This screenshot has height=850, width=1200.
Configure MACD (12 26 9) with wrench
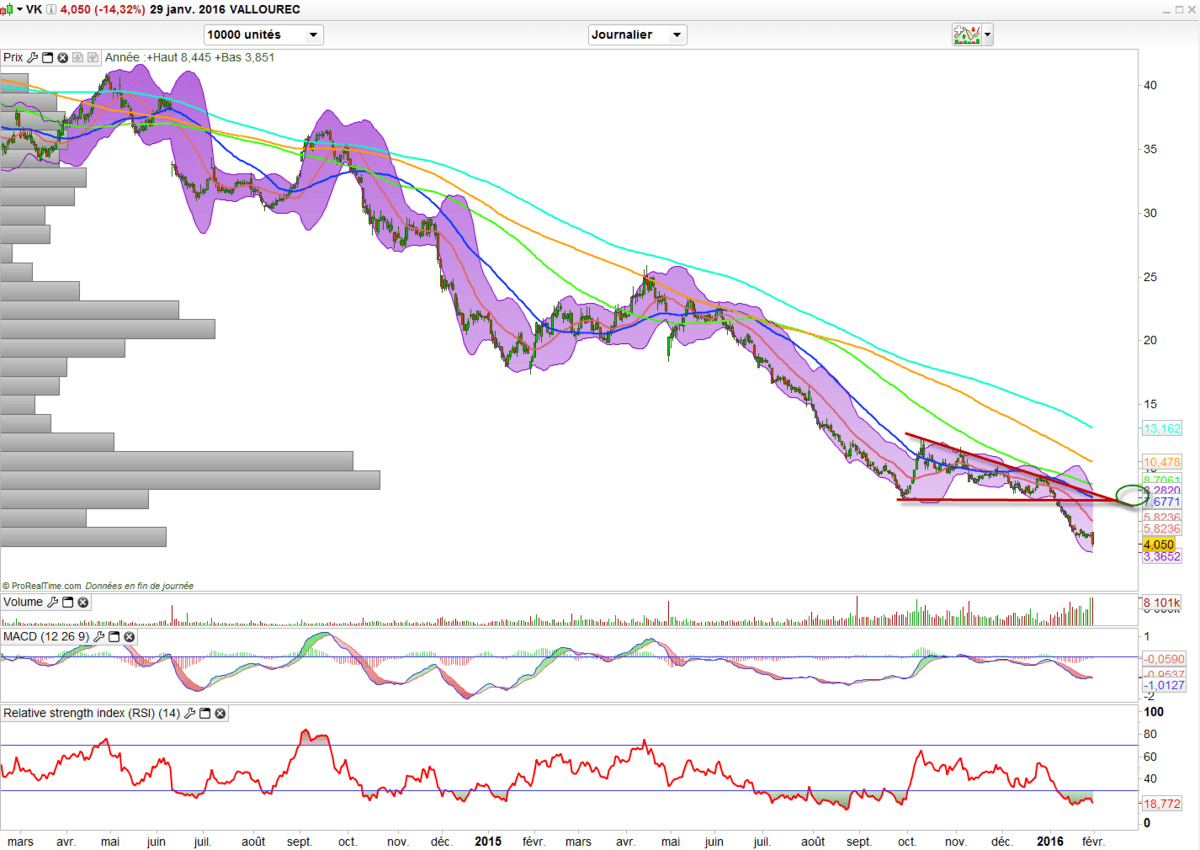[x=99, y=637]
